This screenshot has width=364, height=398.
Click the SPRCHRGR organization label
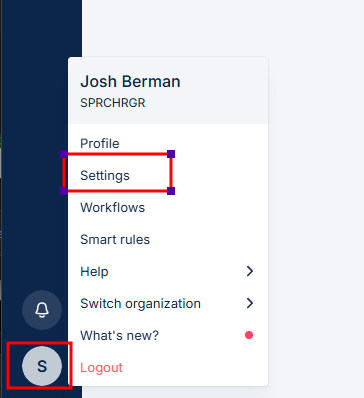113,103
